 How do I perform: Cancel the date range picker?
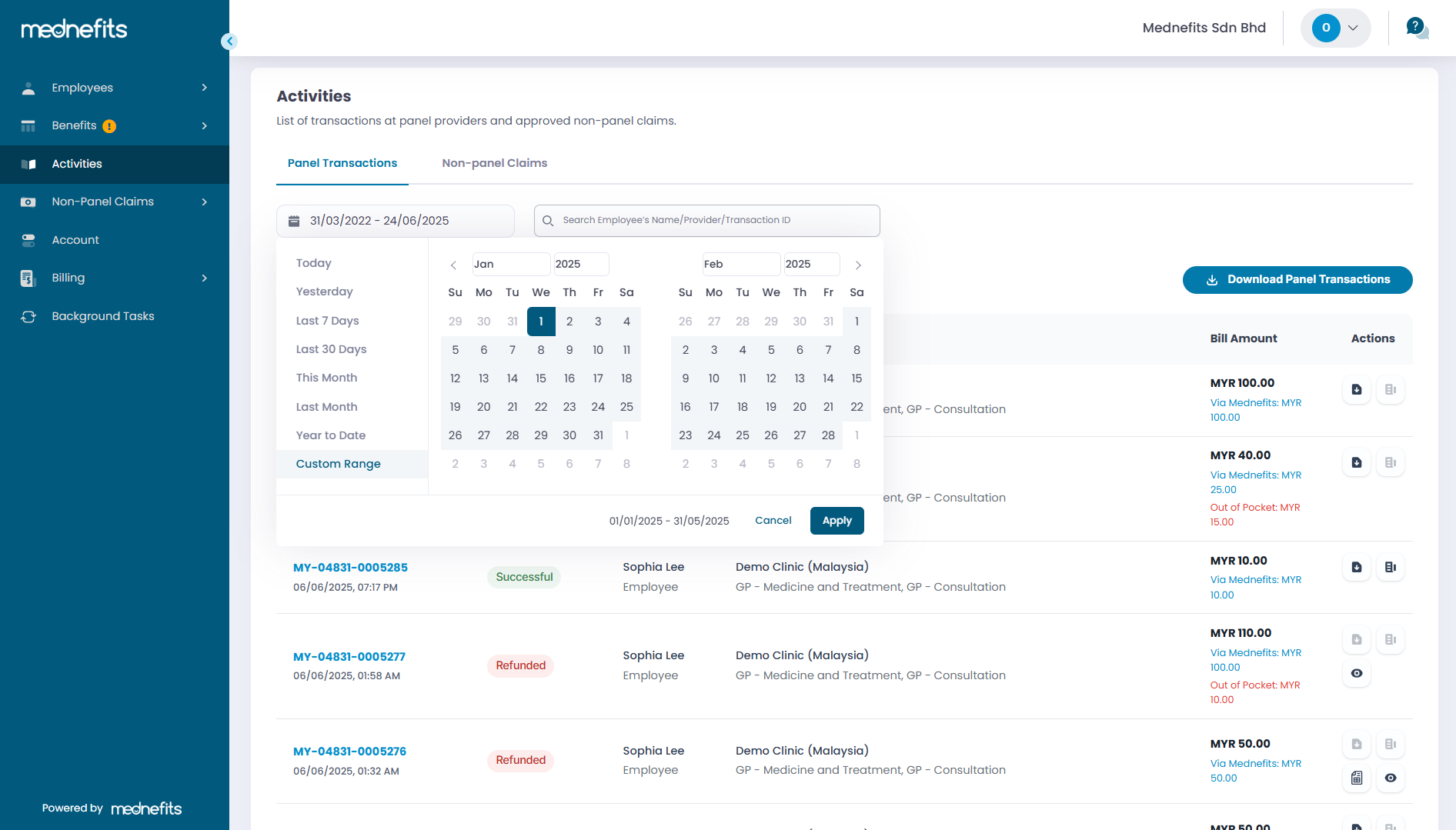click(x=773, y=521)
